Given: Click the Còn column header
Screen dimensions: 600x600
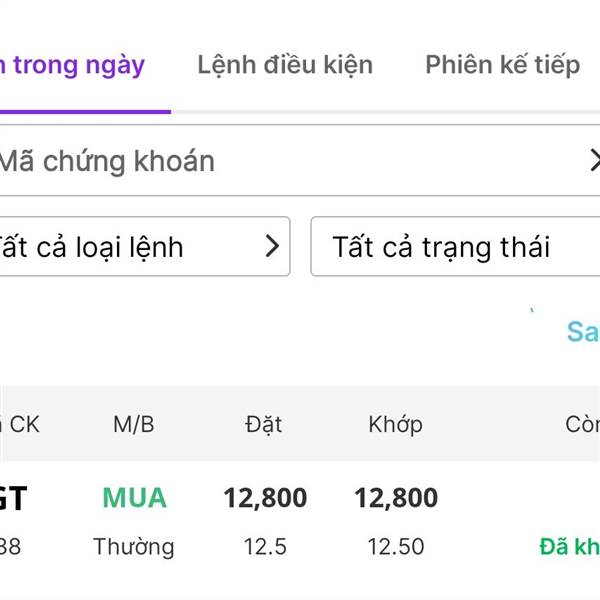Looking at the screenshot, I should tap(582, 424).
